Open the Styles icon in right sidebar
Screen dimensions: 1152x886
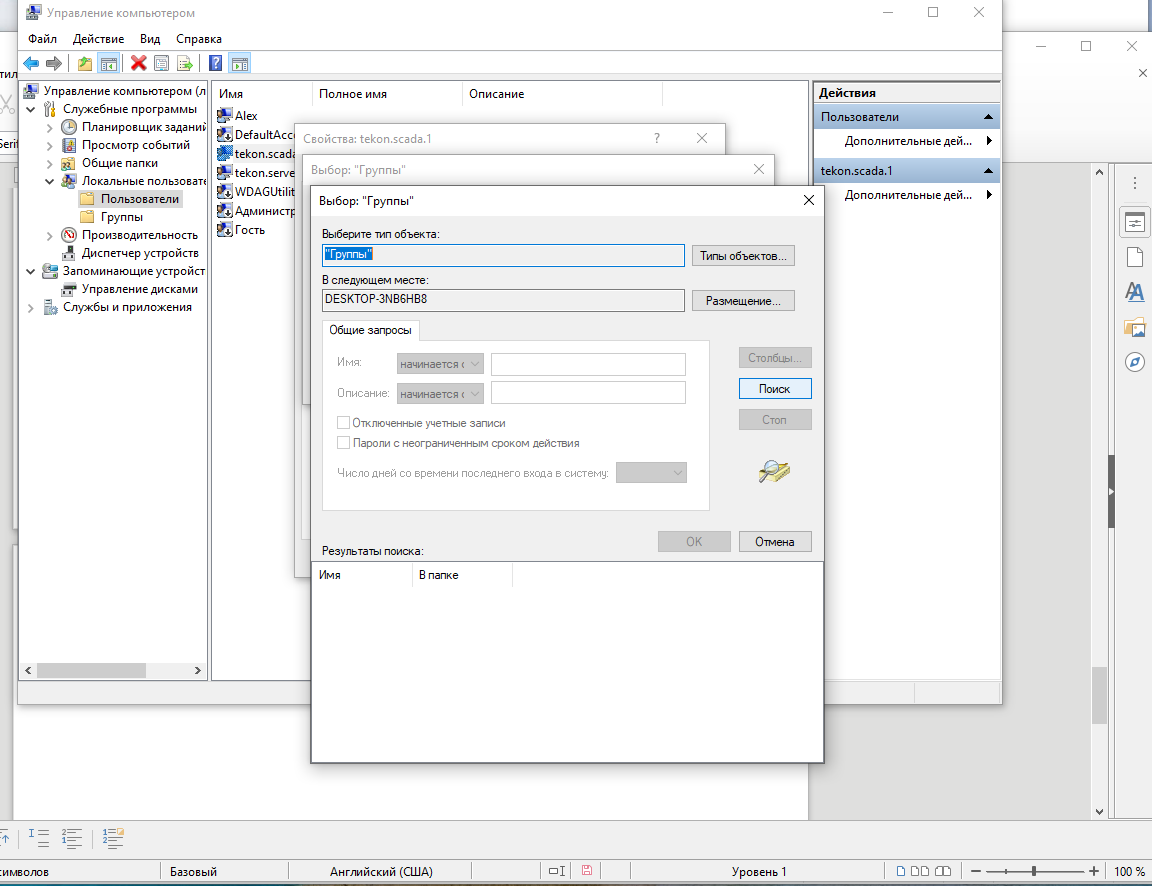tap(1134, 292)
